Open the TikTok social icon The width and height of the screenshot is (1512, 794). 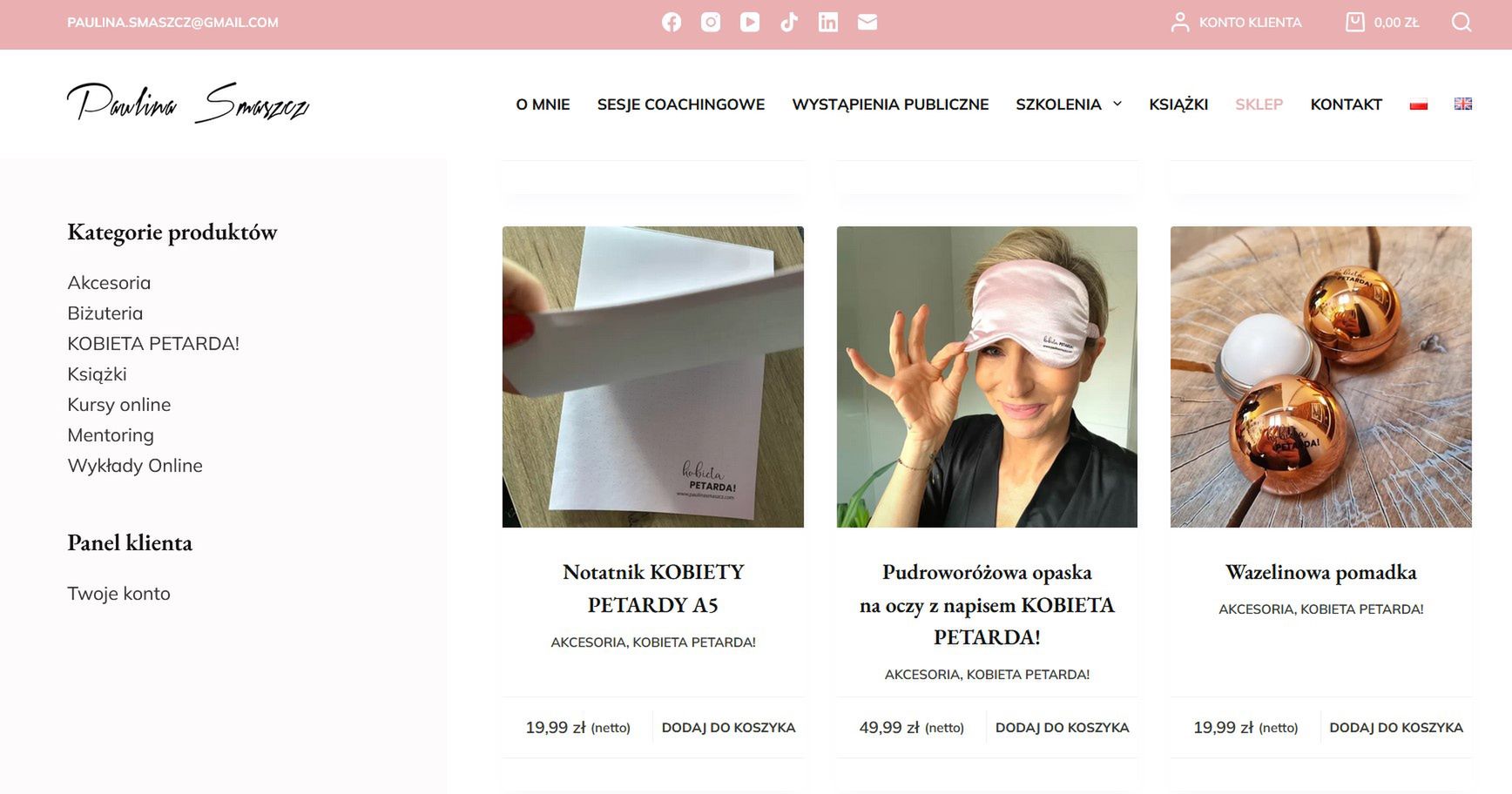(x=789, y=23)
